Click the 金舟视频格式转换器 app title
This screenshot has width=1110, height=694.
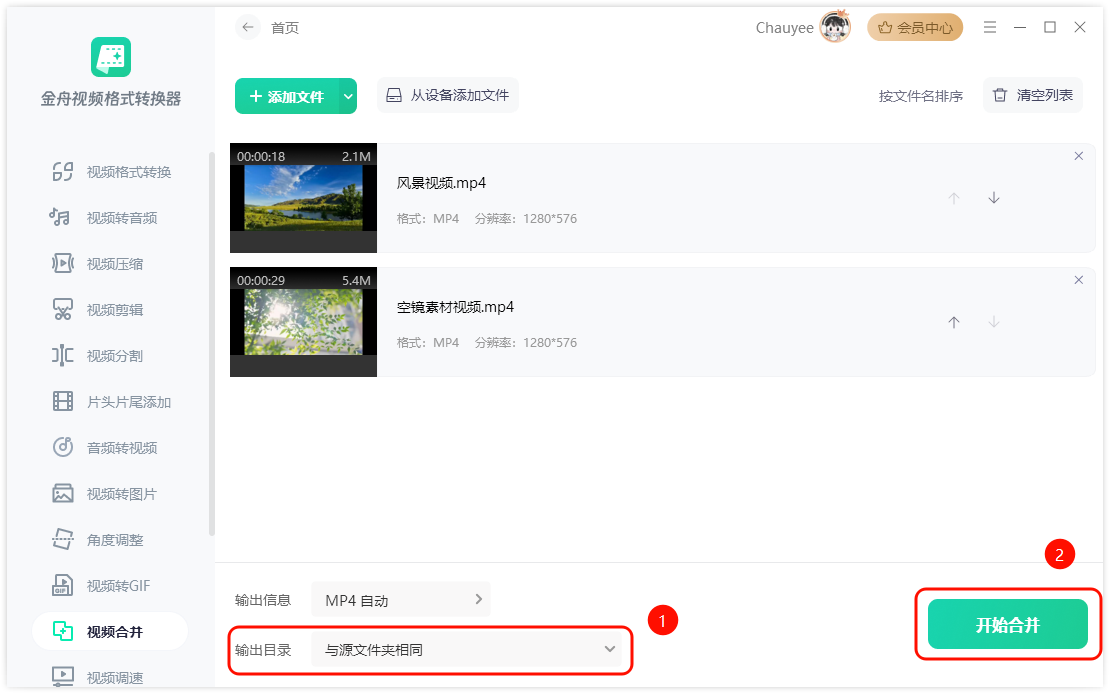click(110, 99)
